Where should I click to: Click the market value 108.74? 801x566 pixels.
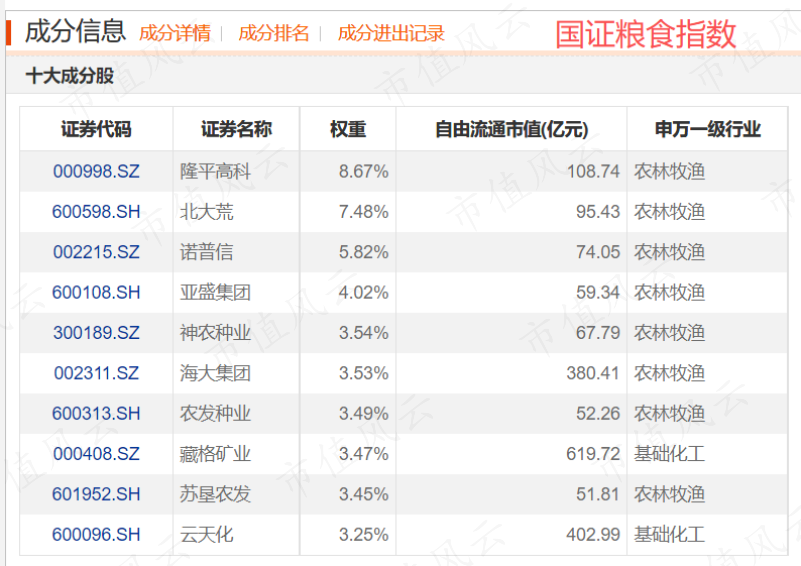pos(593,171)
